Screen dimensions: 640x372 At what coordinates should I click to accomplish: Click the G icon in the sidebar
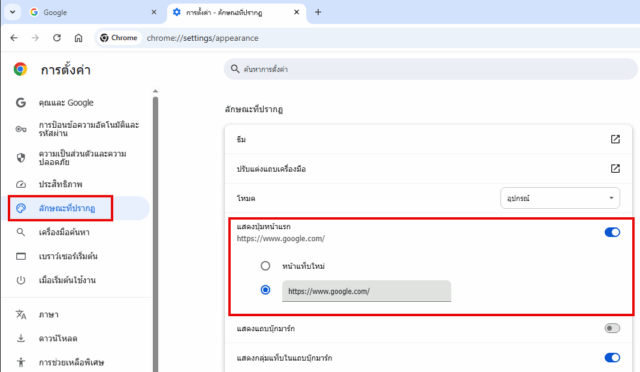(x=21, y=102)
